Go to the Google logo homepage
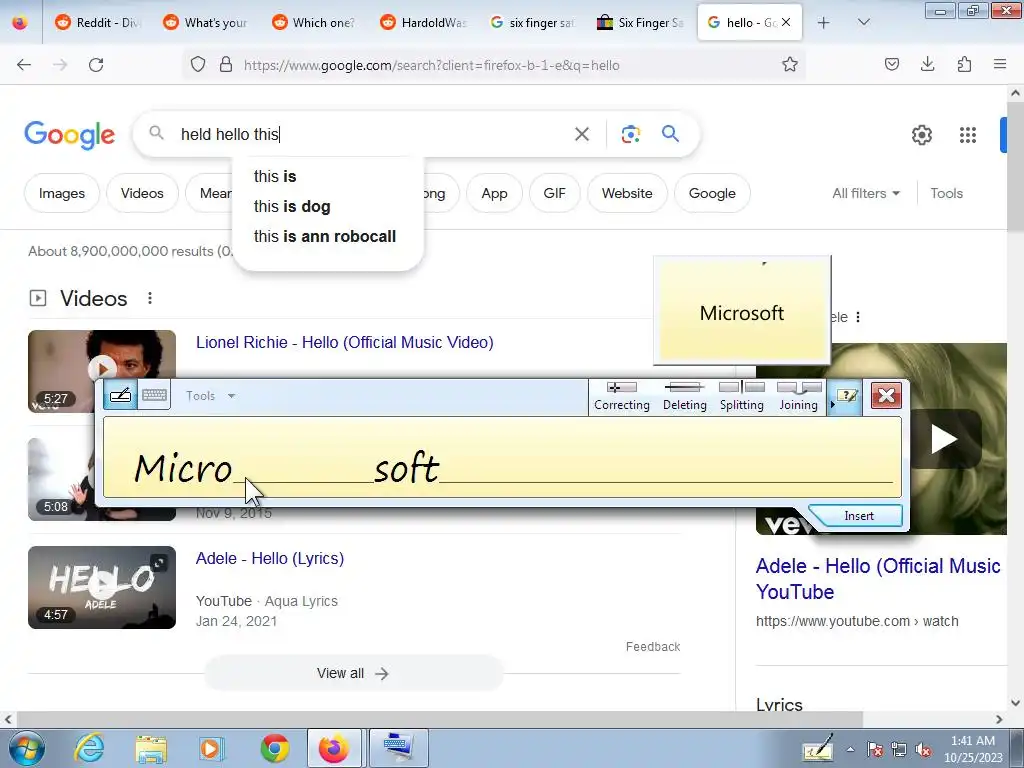 [69, 135]
